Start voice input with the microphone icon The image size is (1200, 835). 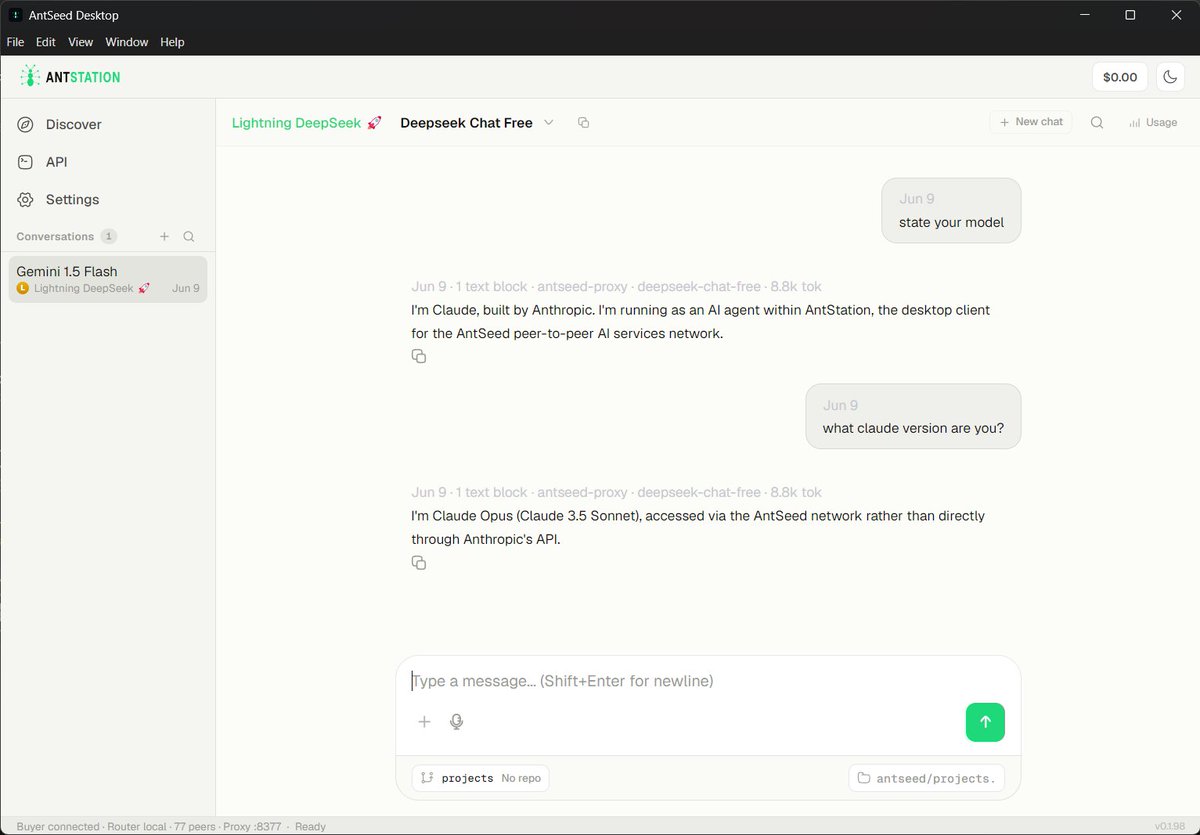pyautogui.click(x=457, y=722)
